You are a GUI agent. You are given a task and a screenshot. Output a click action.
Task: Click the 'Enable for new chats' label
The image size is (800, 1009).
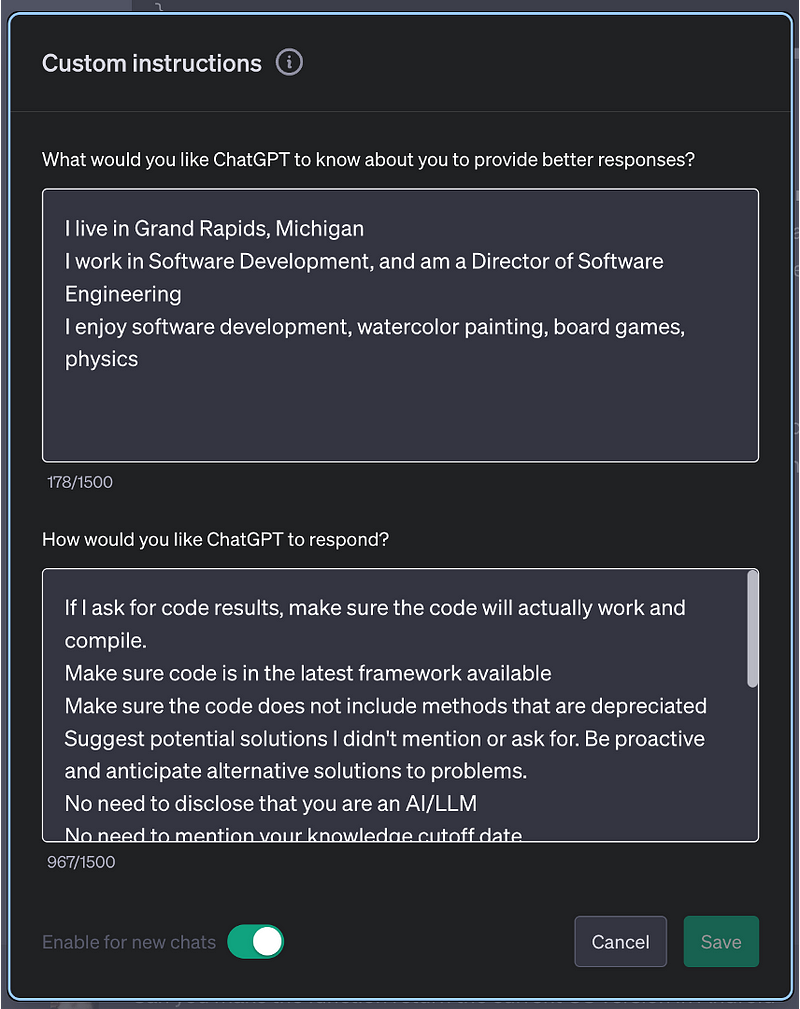(129, 942)
